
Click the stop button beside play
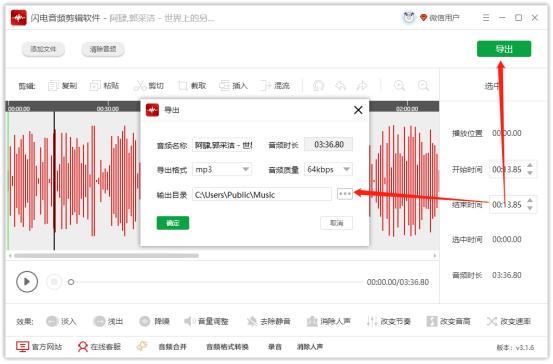[54, 281]
